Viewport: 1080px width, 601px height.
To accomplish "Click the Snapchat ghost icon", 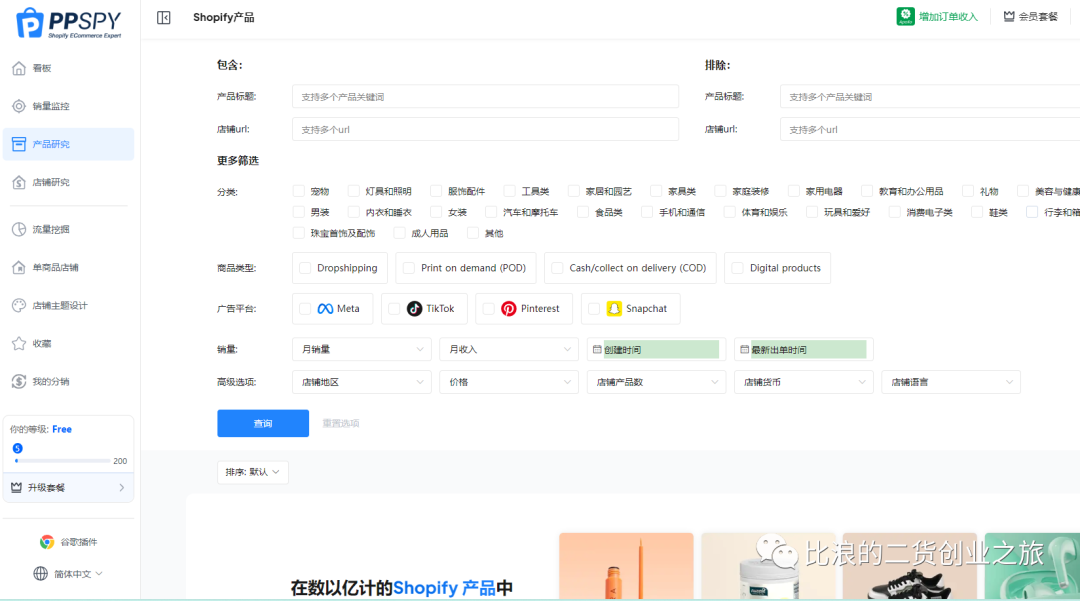I will tap(614, 308).
